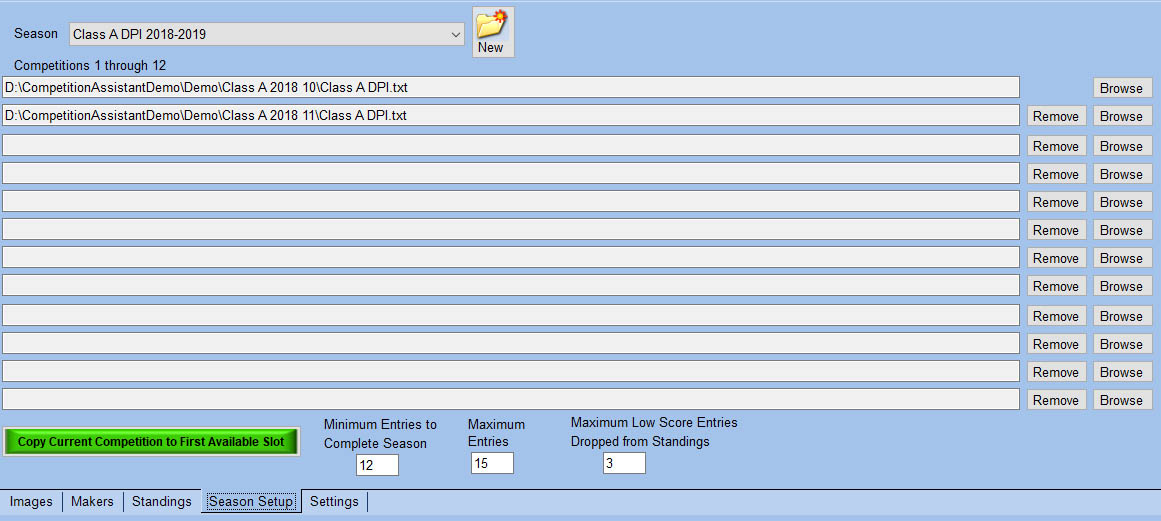The width and height of the screenshot is (1161, 521).
Task: Click the Maximum Entries field showing 15
Action: point(492,463)
